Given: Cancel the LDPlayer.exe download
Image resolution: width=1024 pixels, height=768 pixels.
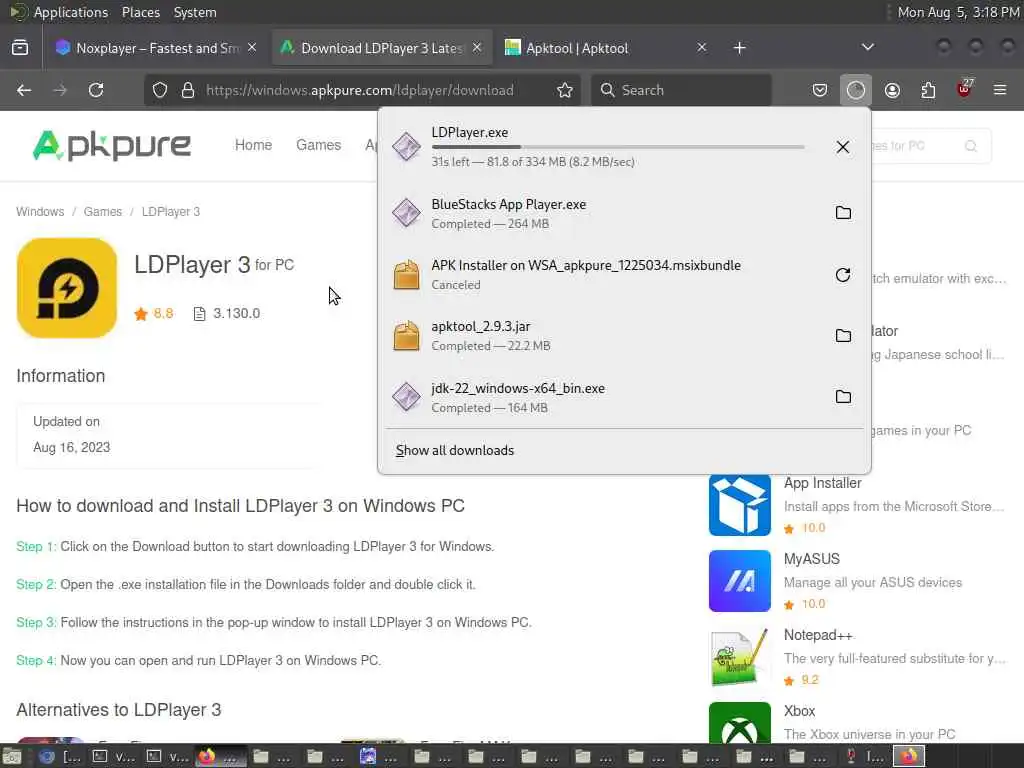Looking at the screenshot, I should tap(842, 147).
